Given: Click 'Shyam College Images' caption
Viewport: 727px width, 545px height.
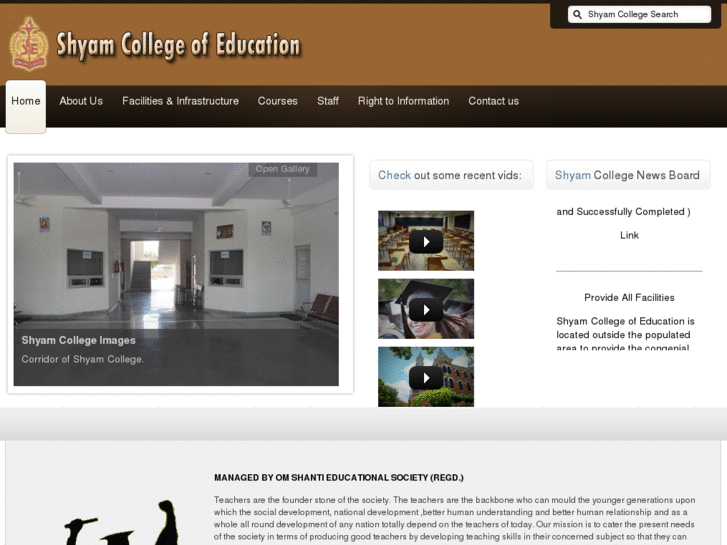Looking at the screenshot, I should coord(78,340).
